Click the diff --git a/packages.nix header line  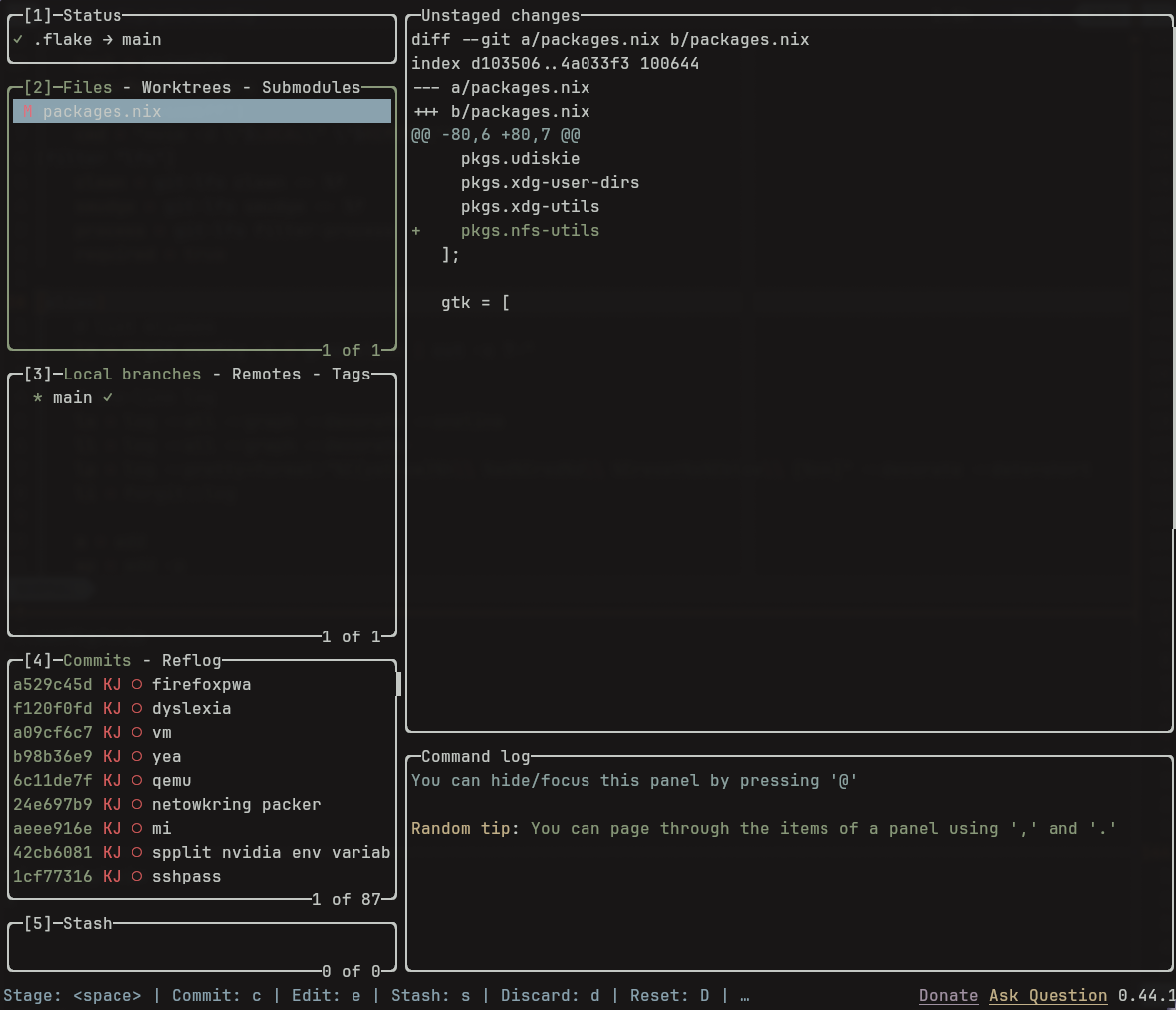609,39
